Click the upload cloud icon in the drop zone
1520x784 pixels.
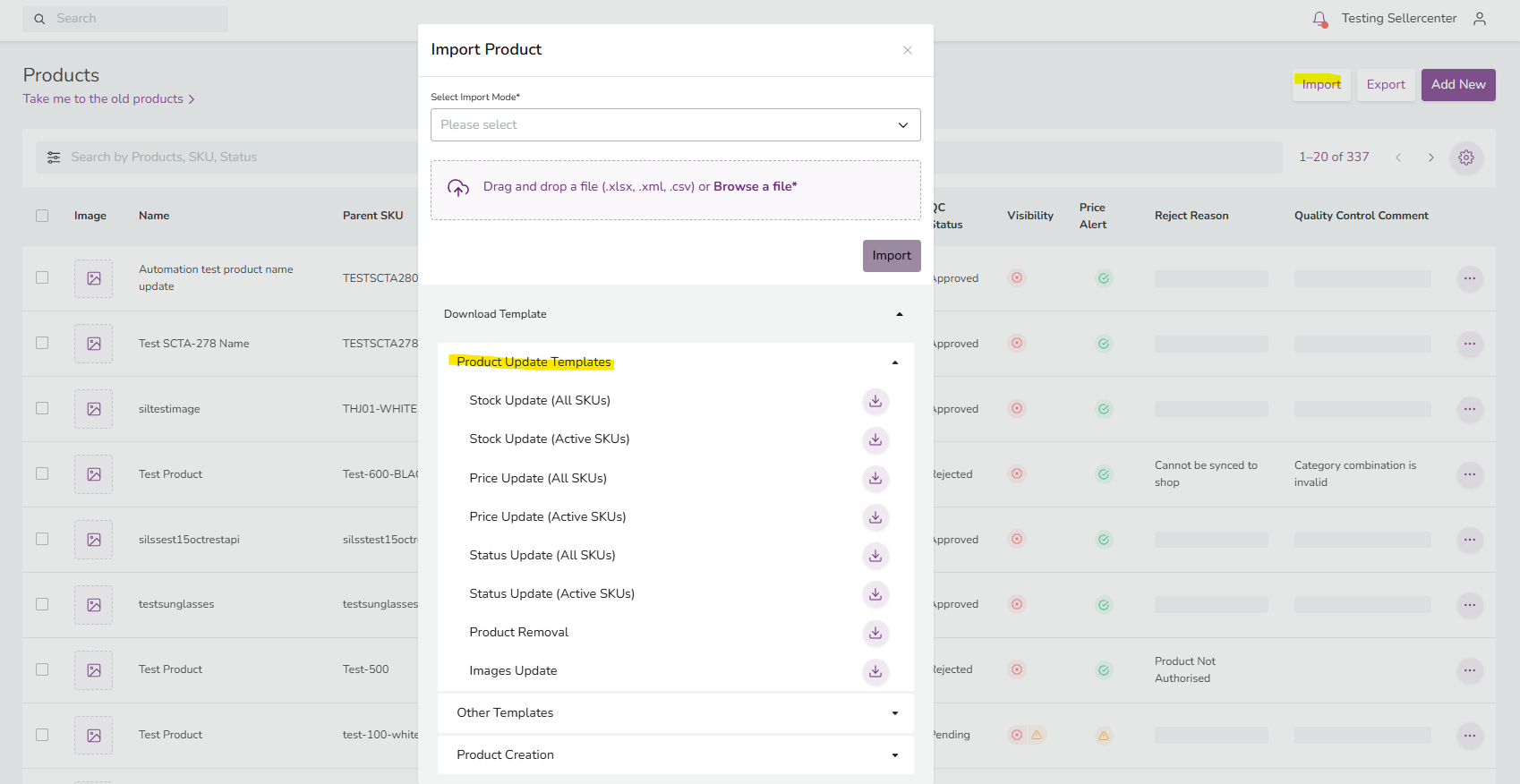click(x=458, y=188)
